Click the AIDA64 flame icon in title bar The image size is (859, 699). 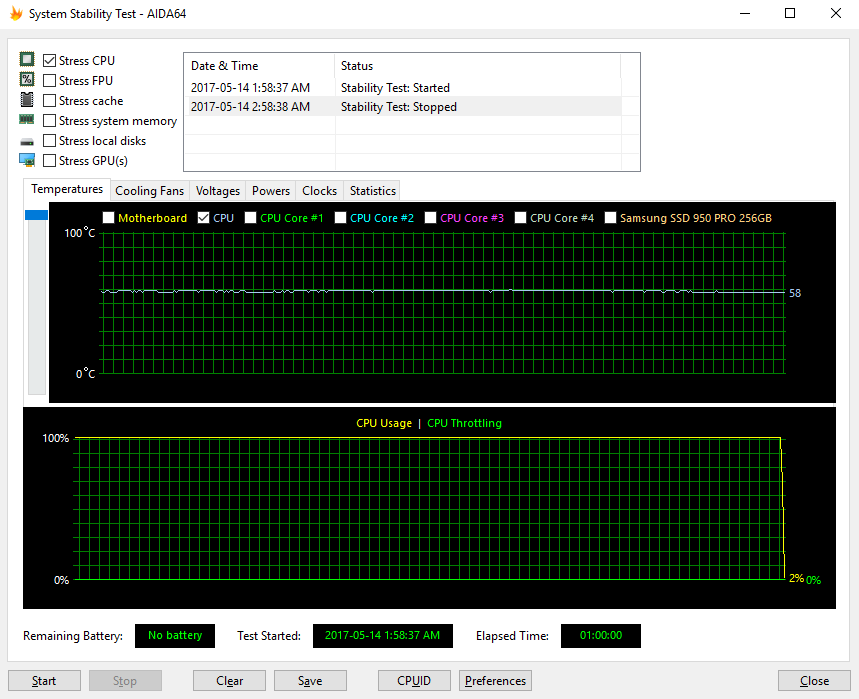pyautogui.click(x=15, y=14)
